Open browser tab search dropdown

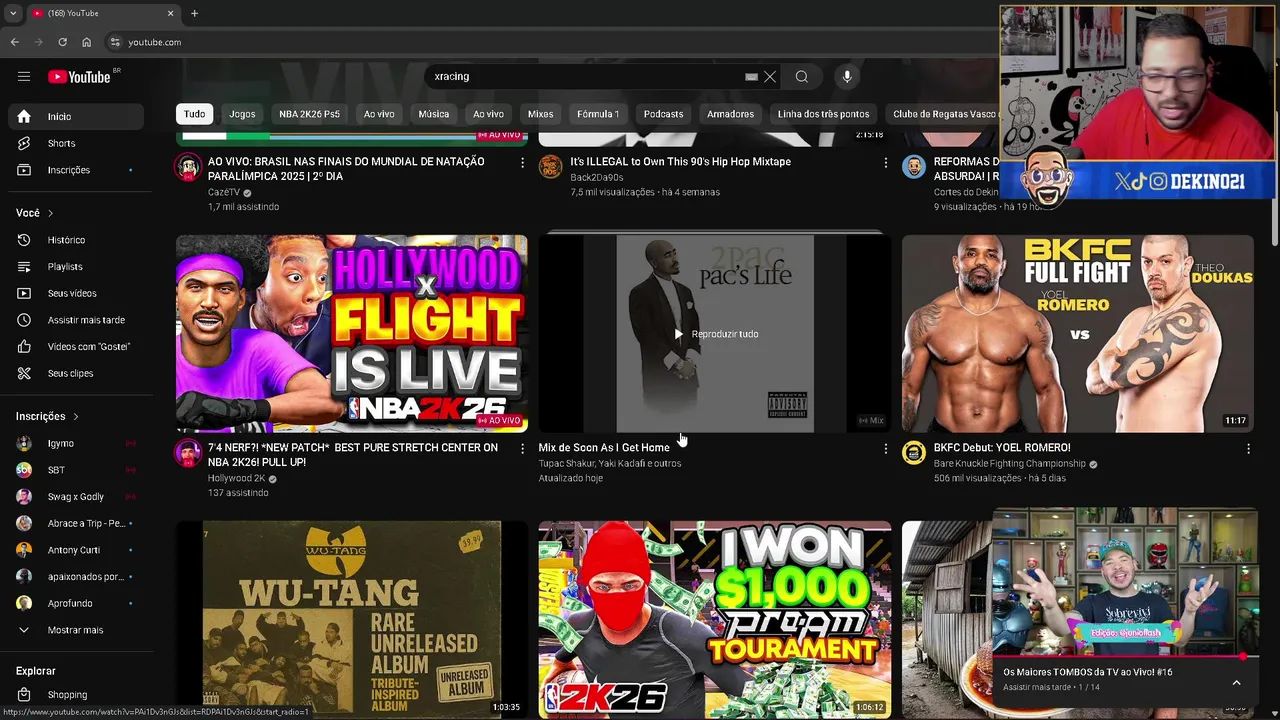pyautogui.click(x=12, y=13)
